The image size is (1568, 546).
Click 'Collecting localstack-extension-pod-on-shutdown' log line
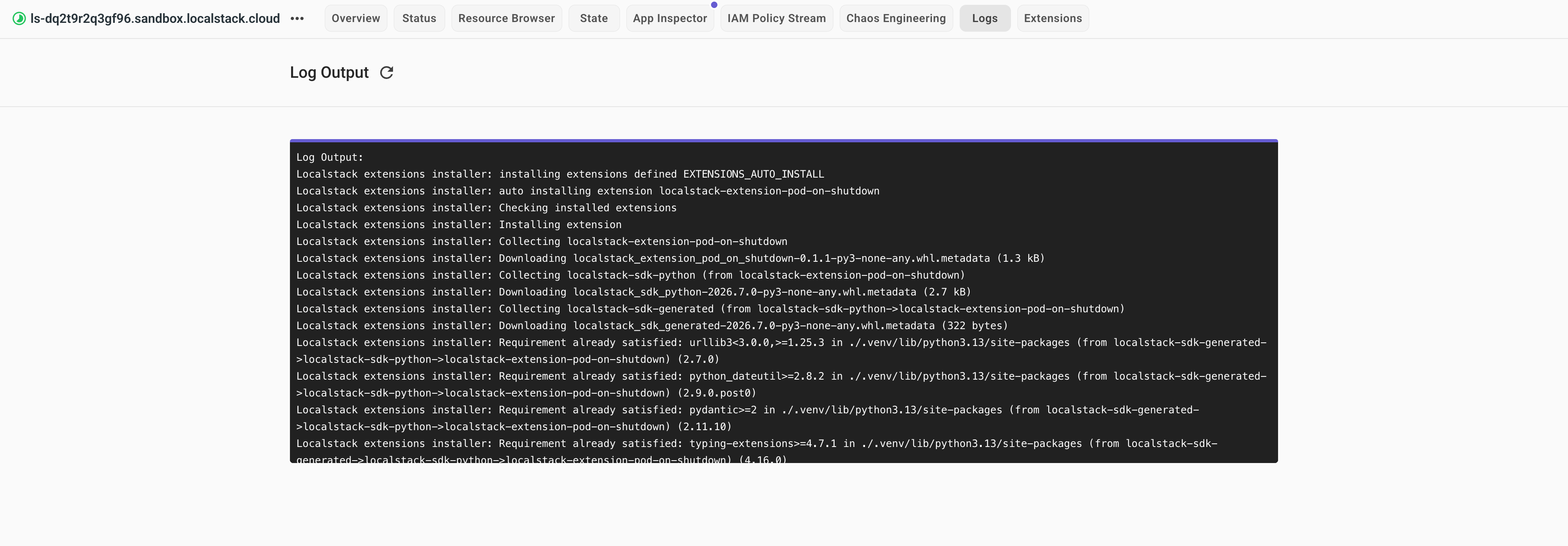click(x=542, y=242)
